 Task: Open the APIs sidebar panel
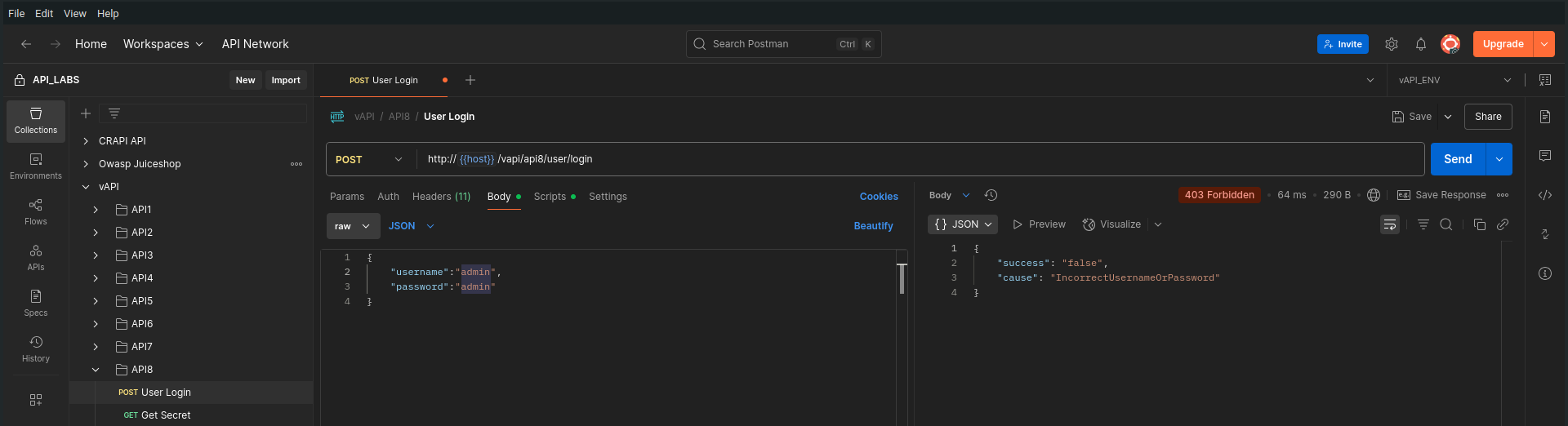pos(36,258)
